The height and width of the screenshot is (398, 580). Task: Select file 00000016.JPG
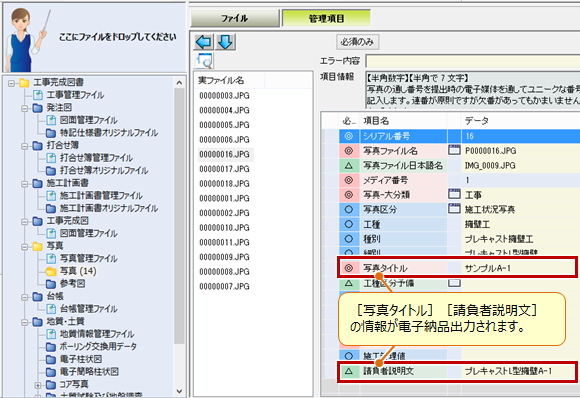point(224,154)
